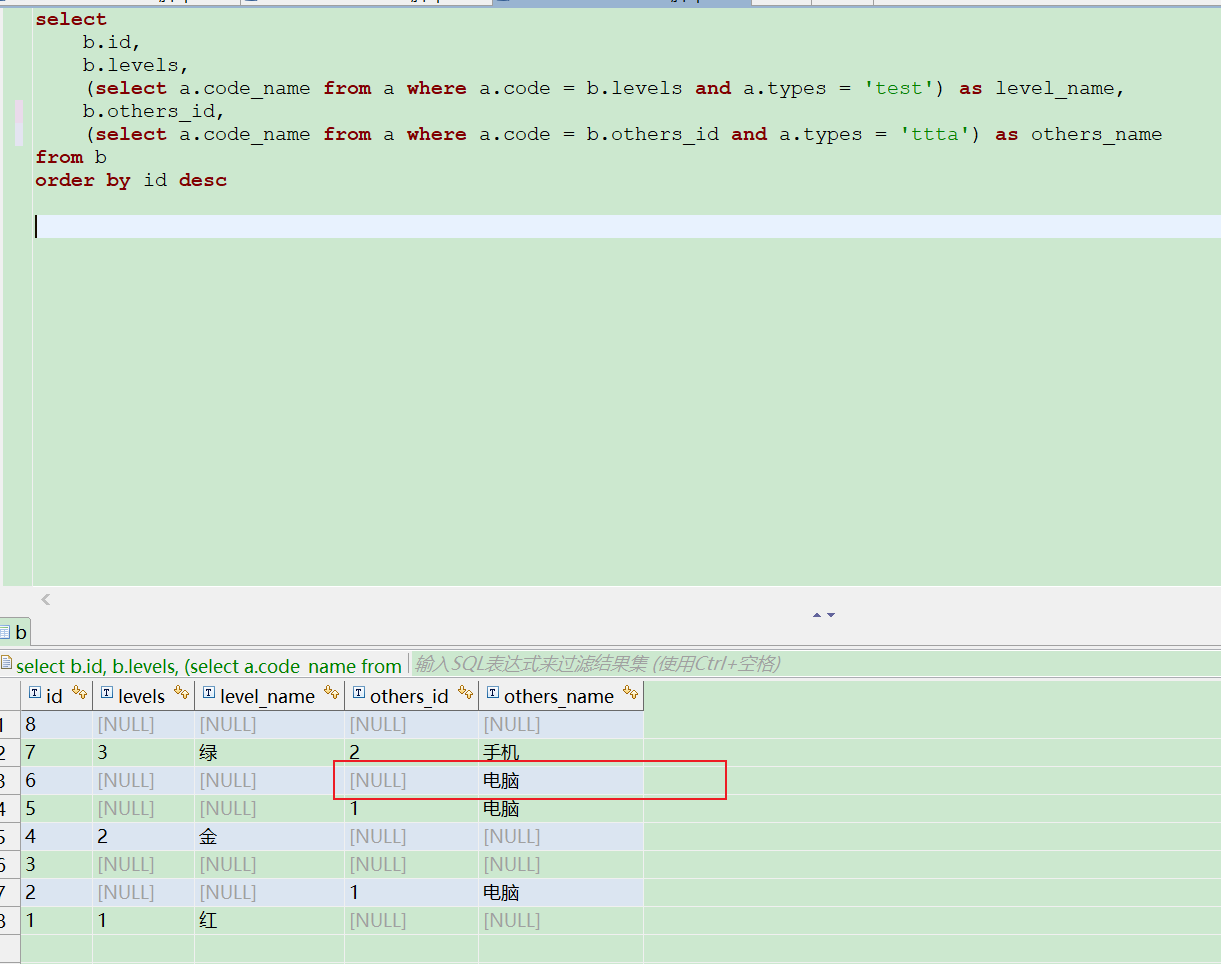Select NULL others_id cell in id 4 row
The image size is (1221, 964).
(411, 836)
